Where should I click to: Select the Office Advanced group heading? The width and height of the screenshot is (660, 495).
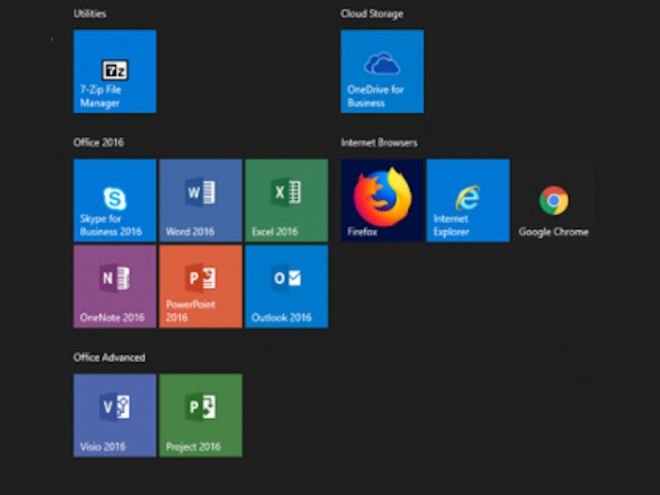click(x=109, y=357)
